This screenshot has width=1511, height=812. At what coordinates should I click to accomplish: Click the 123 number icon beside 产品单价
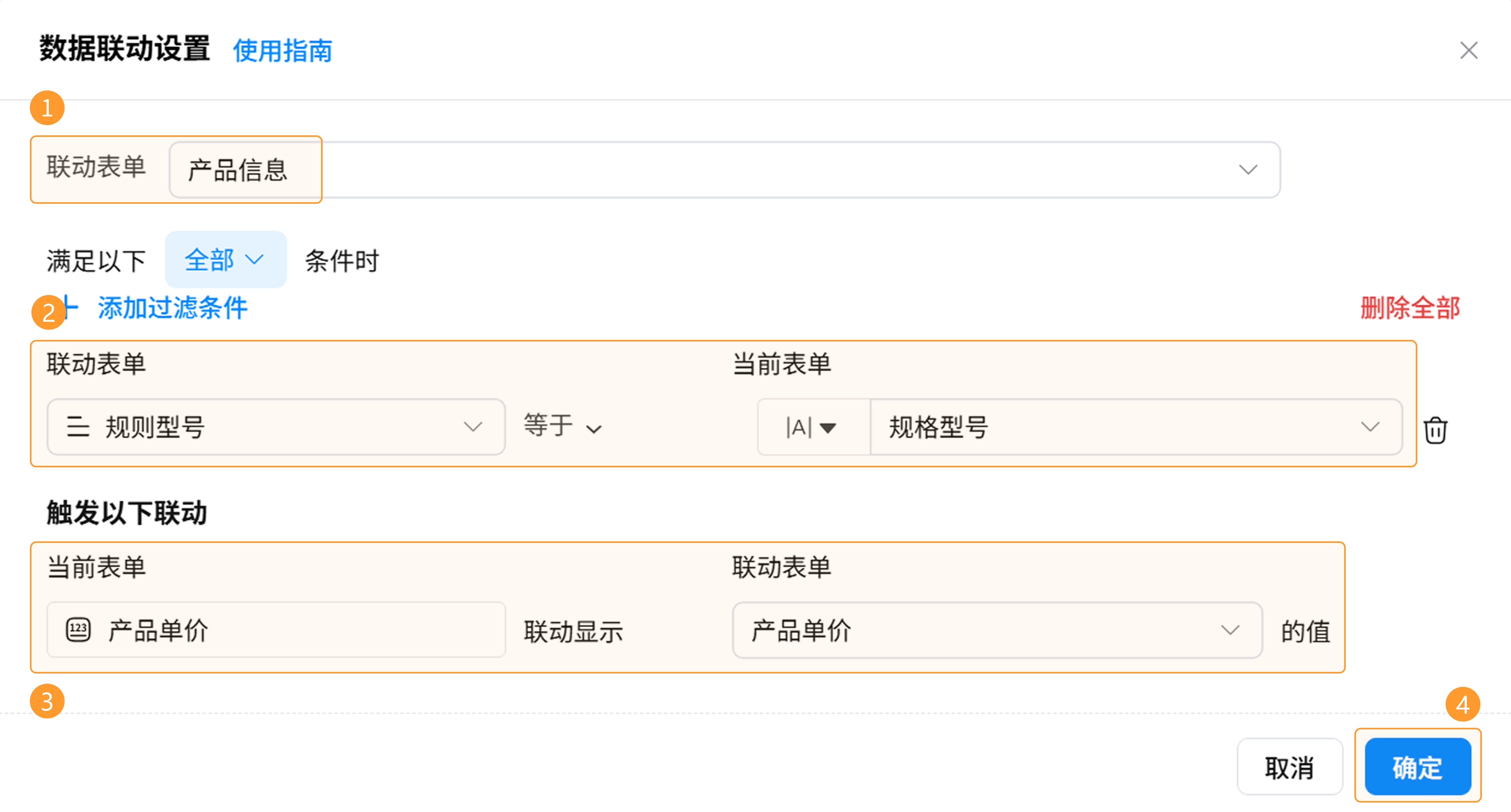tap(78, 630)
